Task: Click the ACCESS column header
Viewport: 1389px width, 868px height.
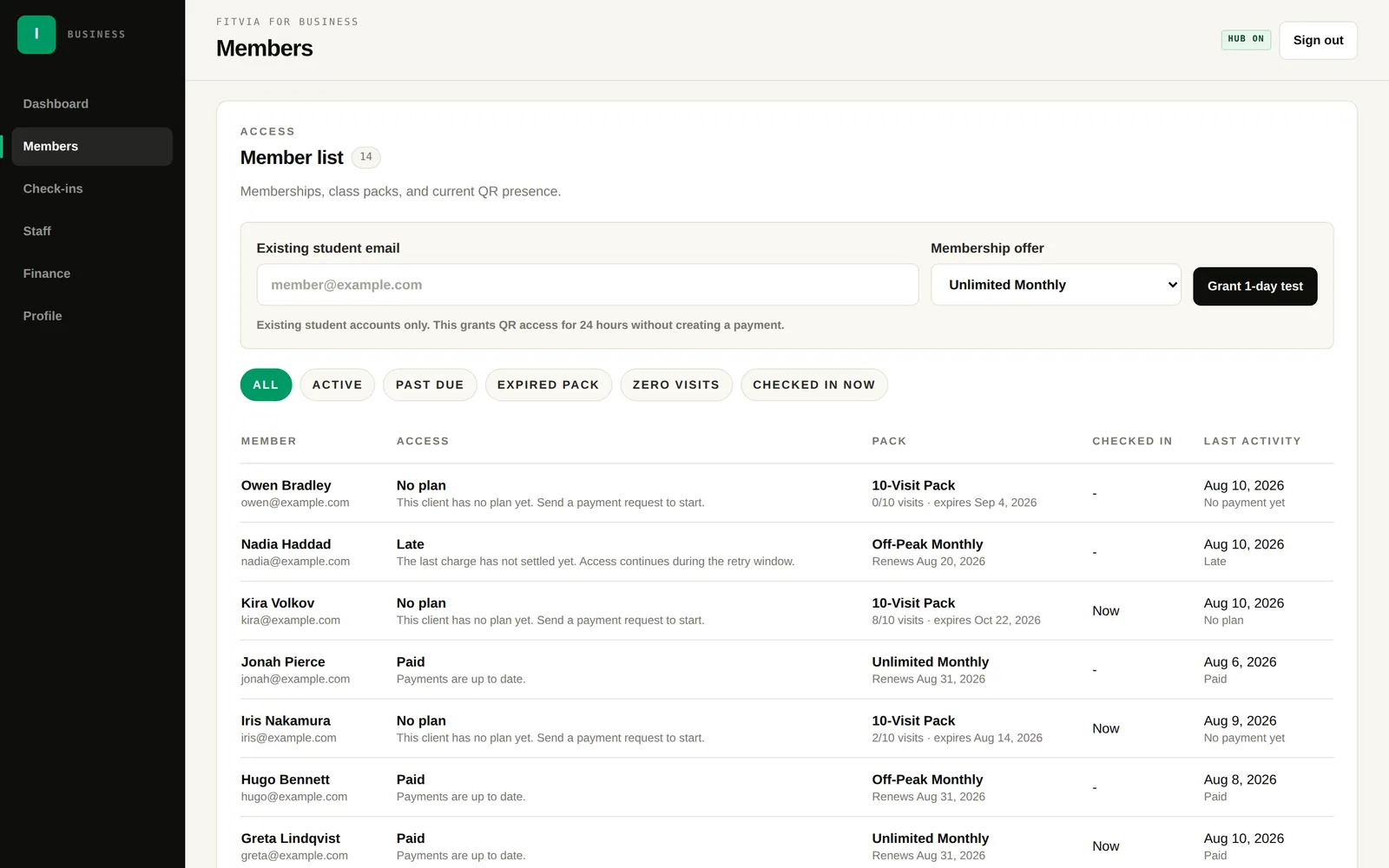Action: tap(423, 441)
